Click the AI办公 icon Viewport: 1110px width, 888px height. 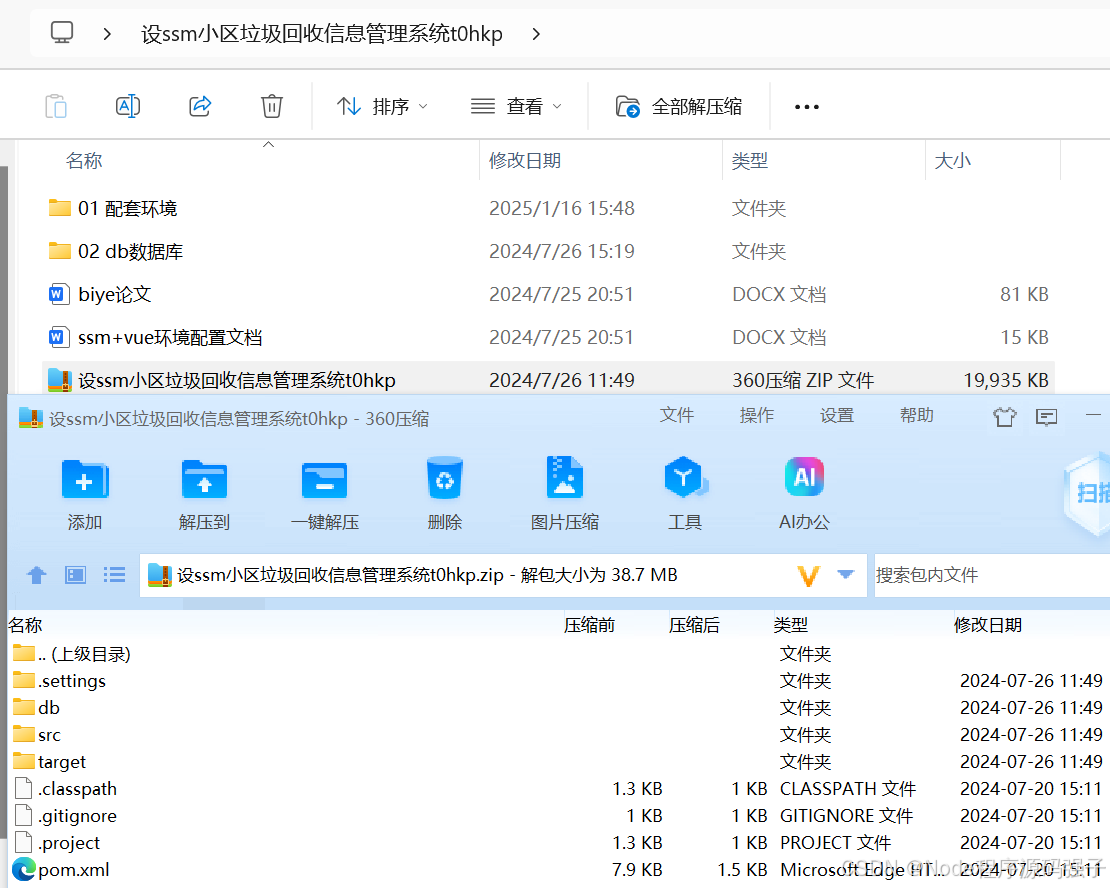[x=804, y=494]
